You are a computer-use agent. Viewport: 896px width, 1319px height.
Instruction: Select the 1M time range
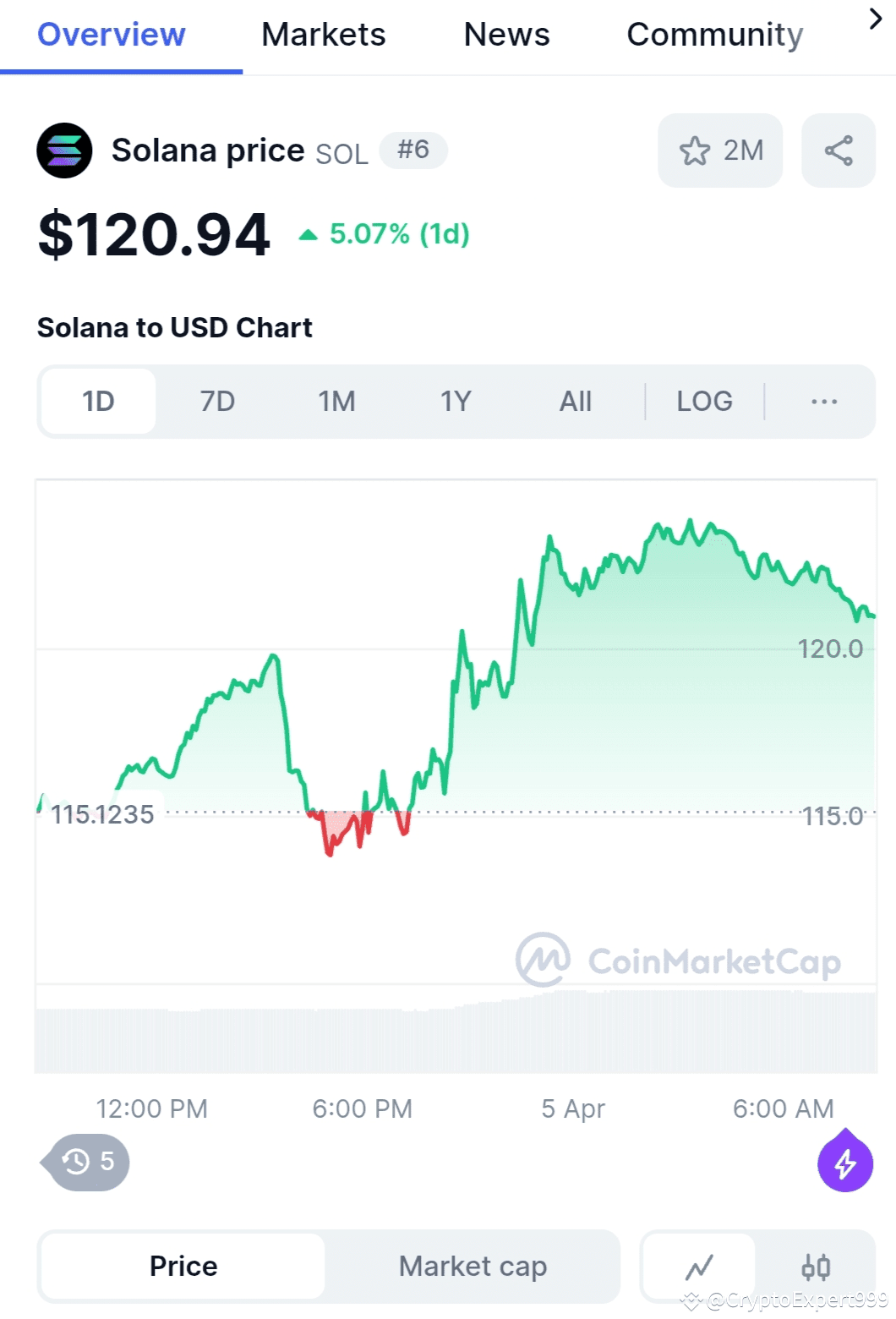[336, 401]
